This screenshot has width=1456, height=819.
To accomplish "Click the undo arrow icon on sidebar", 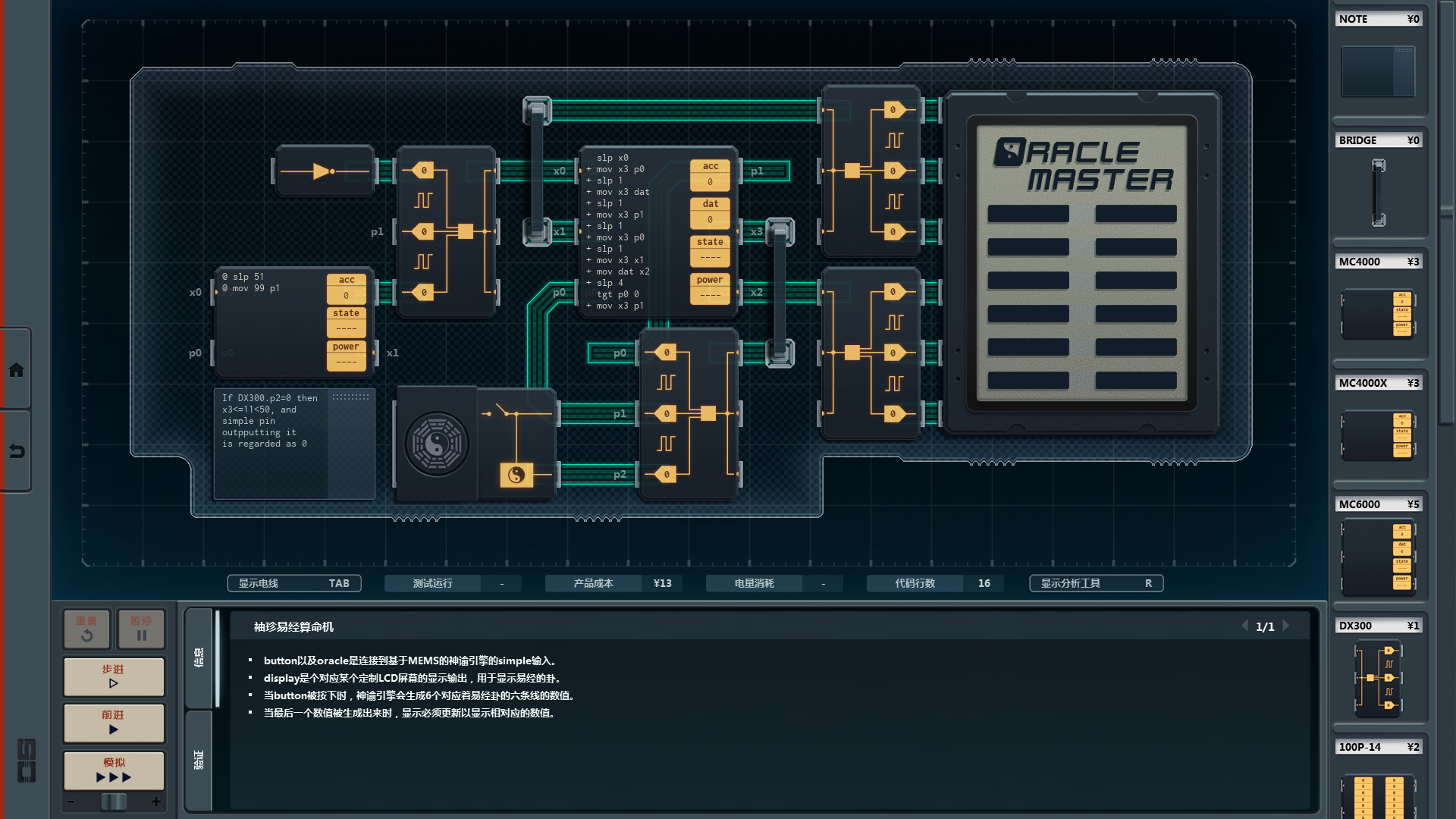I will [16, 452].
